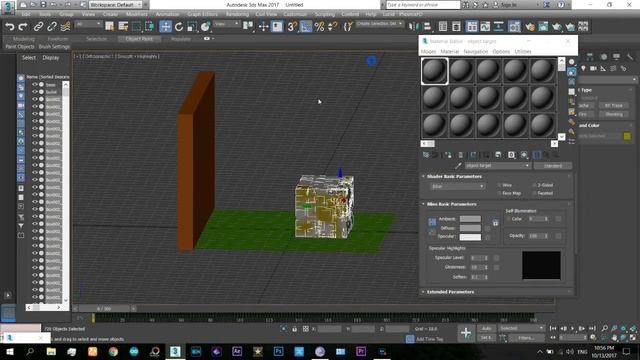Click the Pick Material from Object eyedropper
Image resolution: width=640 pixels, height=360 pixels.
click(458, 166)
